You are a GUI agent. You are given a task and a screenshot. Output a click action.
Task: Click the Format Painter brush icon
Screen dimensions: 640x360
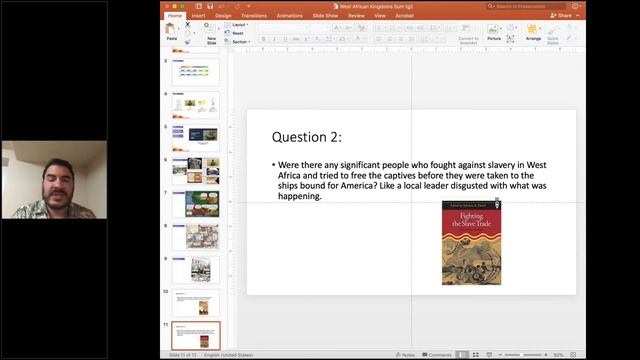(x=188, y=42)
